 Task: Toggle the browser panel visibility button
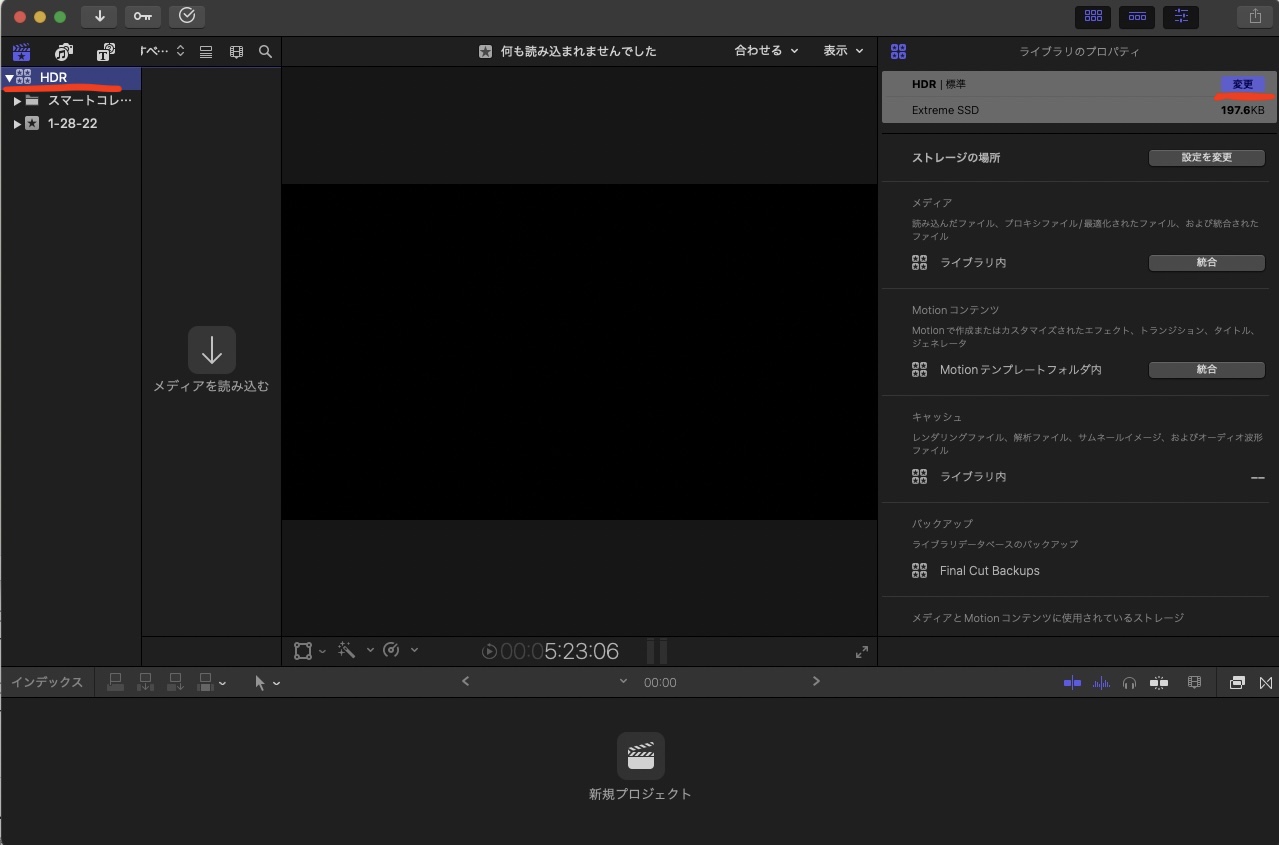[x=1093, y=16]
